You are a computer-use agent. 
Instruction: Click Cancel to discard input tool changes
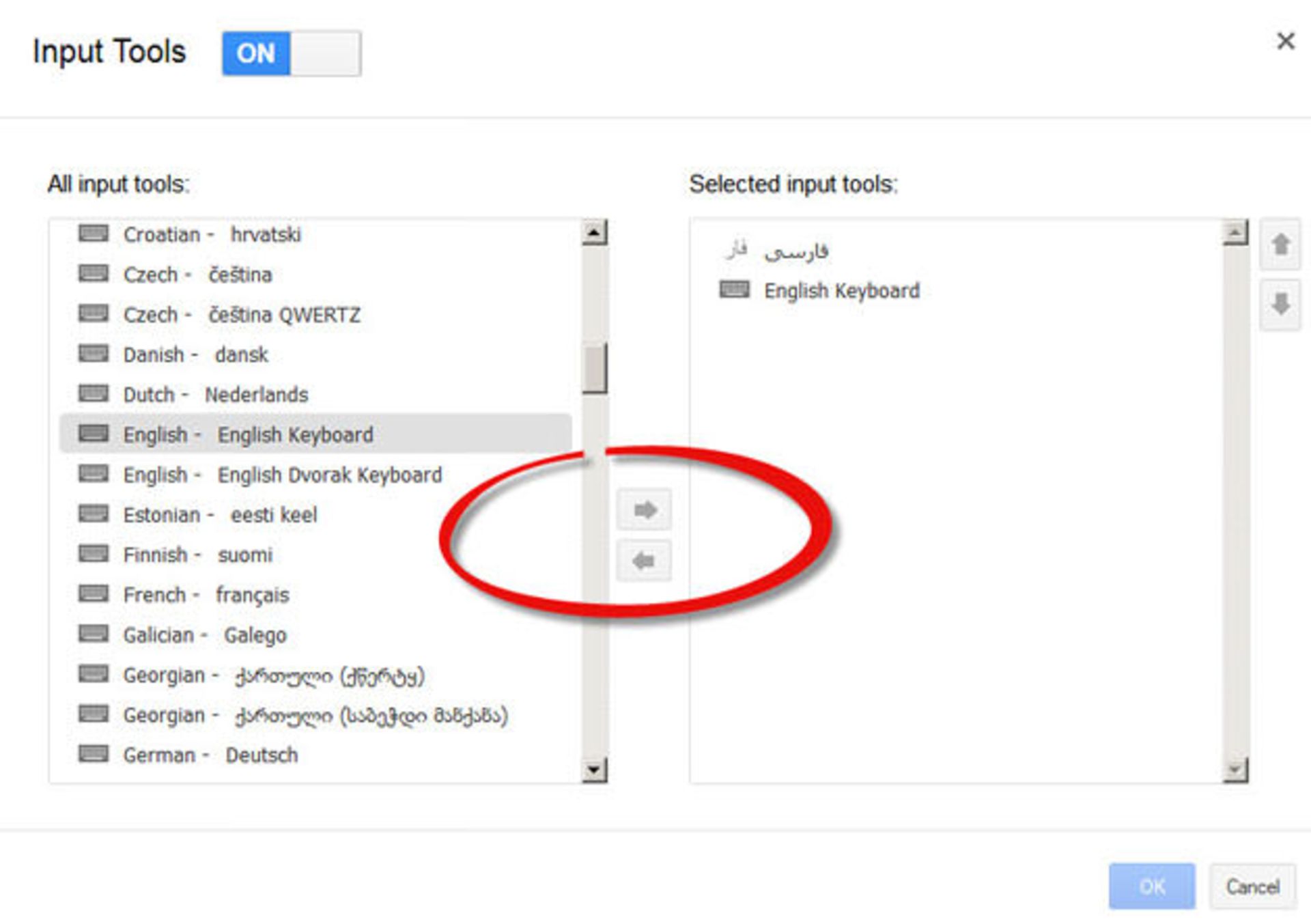1252,886
